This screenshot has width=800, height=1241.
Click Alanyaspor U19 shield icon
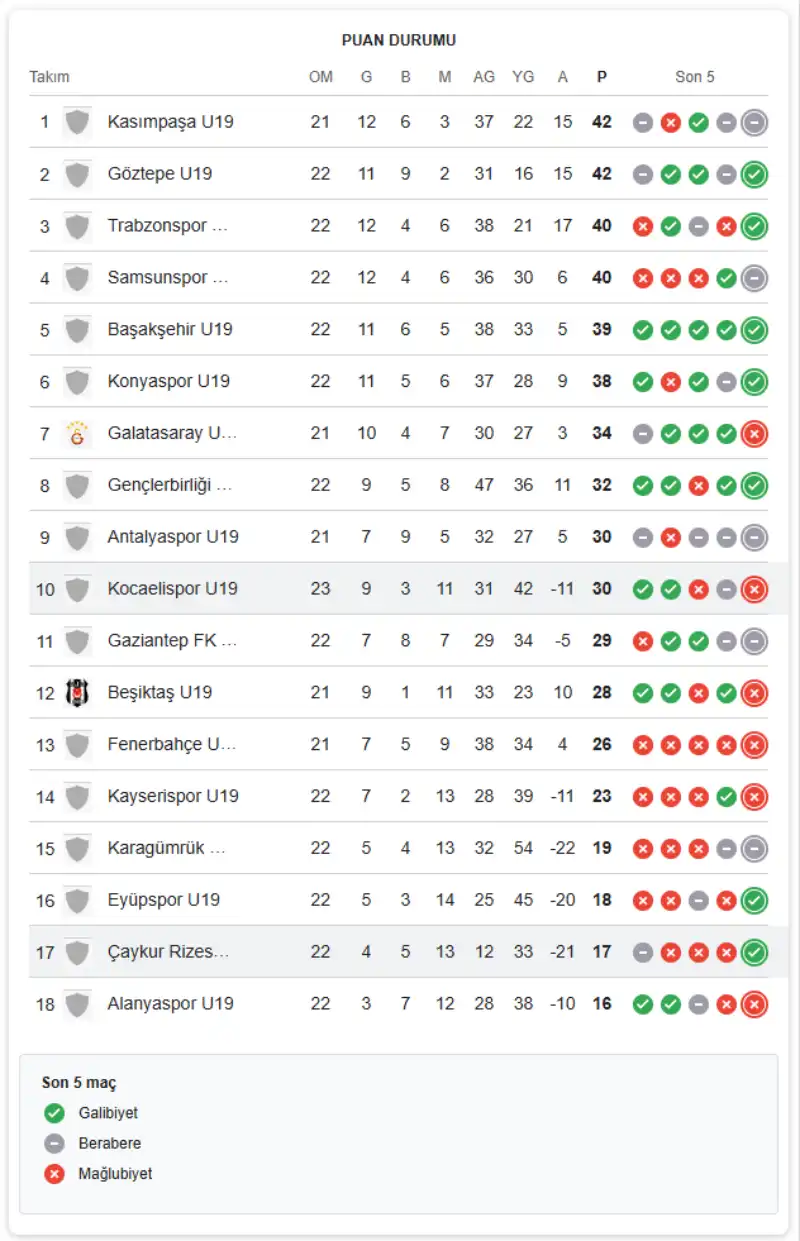[77, 1003]
